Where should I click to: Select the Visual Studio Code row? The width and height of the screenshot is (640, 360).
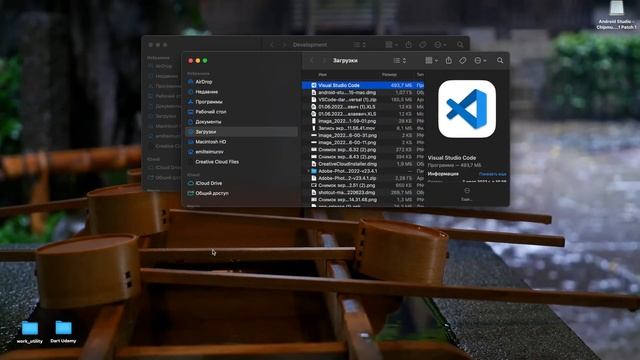click(x=363, y=85)
